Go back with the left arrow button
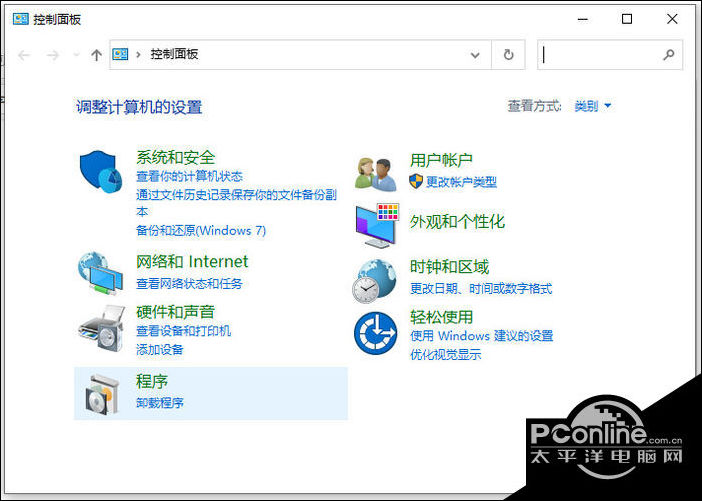Image resolution: width=702 pixels, height=501 pixels. point(24,55)
